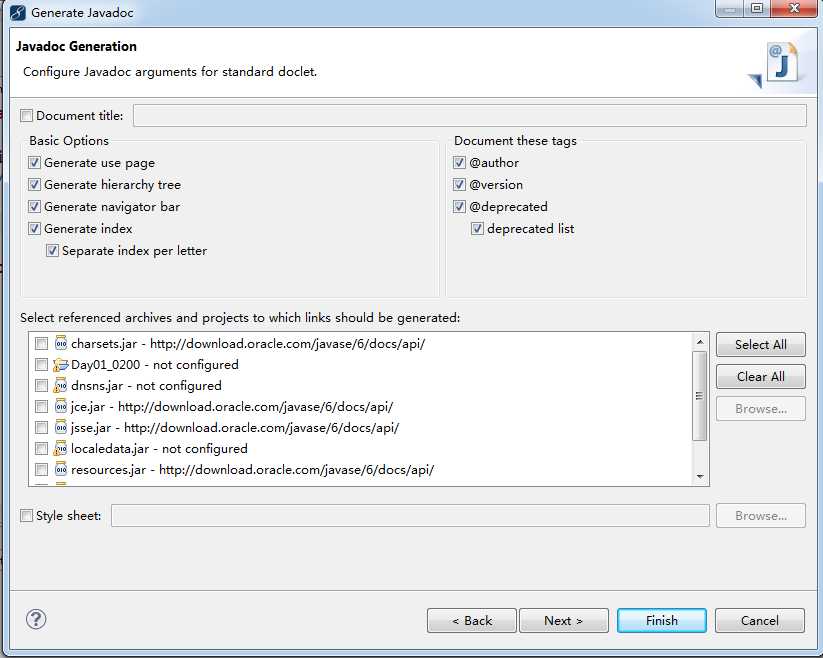Click Select All button
Screen dimensions: 823x658
tap(761, 345)
